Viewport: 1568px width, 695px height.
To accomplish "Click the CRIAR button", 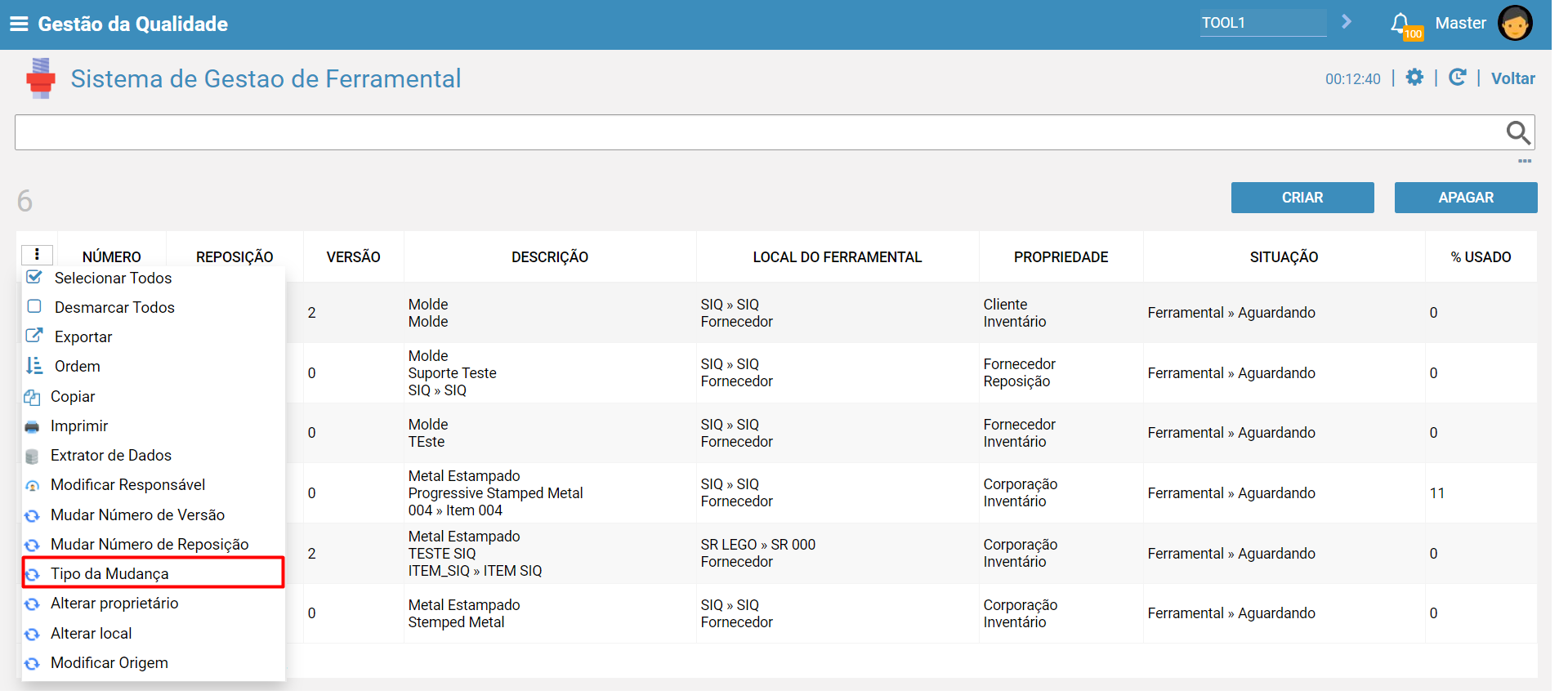I will [1302, 198].
